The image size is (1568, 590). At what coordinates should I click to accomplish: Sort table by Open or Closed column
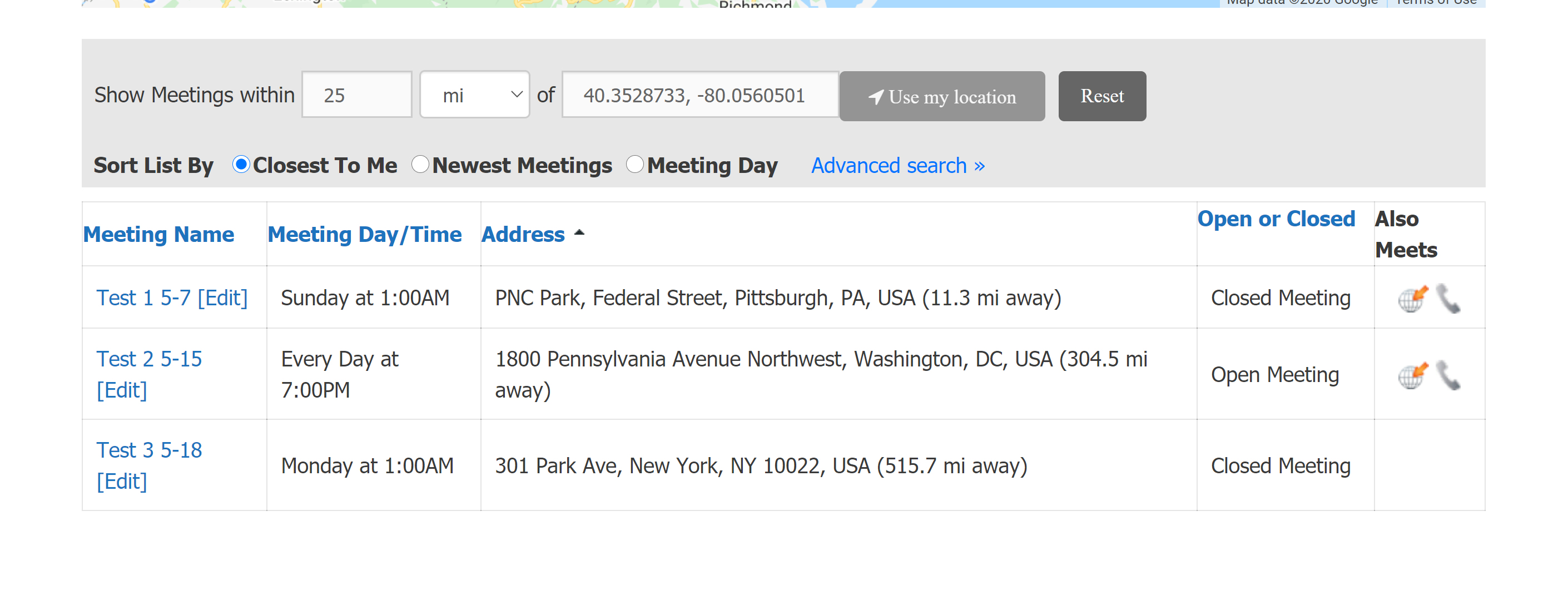(1276, 219)
